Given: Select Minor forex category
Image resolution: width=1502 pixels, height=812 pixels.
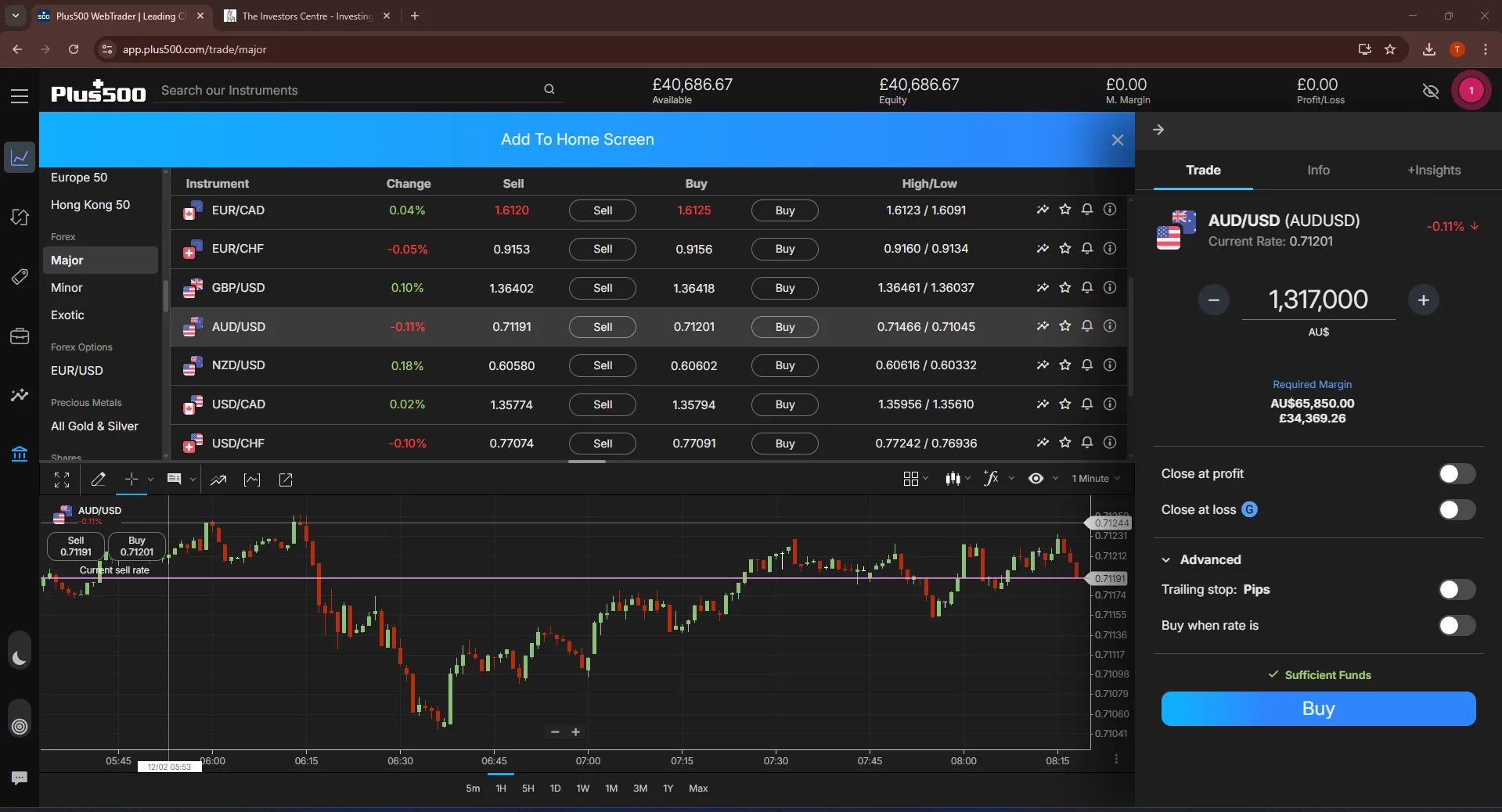Looking at the screenshot, I should tap(67, 288).
